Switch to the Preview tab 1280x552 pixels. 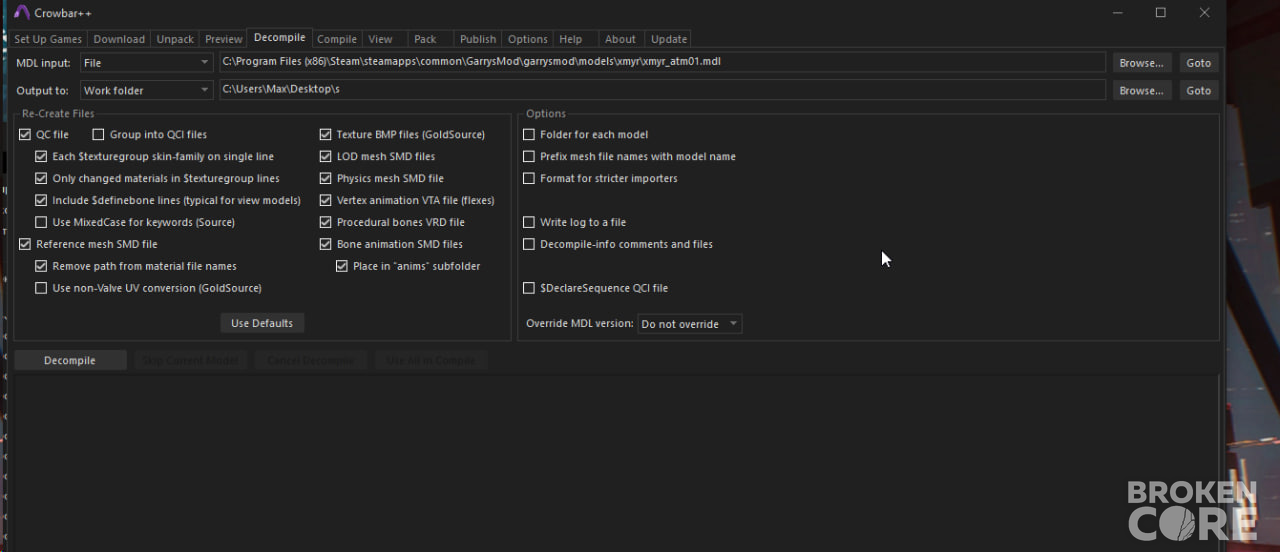coord(223,39)
